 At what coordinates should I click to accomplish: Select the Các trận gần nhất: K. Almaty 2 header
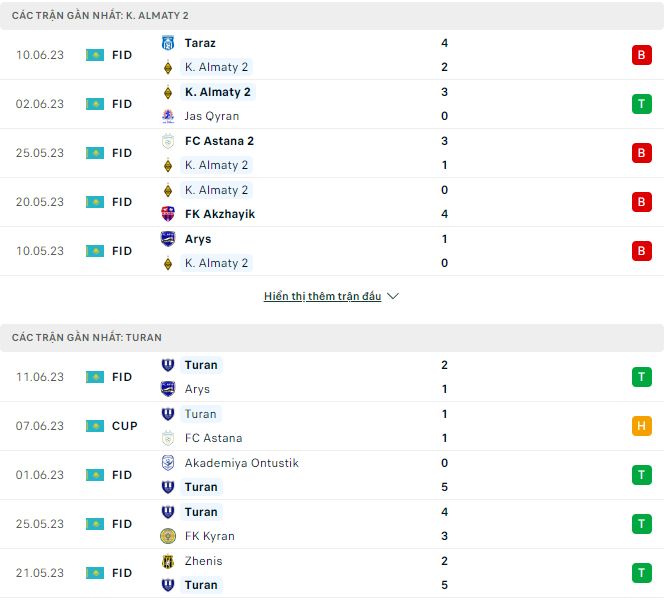[100, 16]
